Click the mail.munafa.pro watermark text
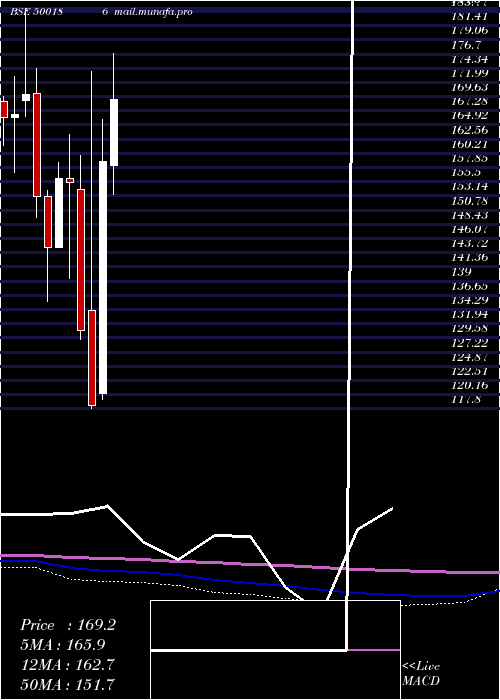 [x=153, y=12]
